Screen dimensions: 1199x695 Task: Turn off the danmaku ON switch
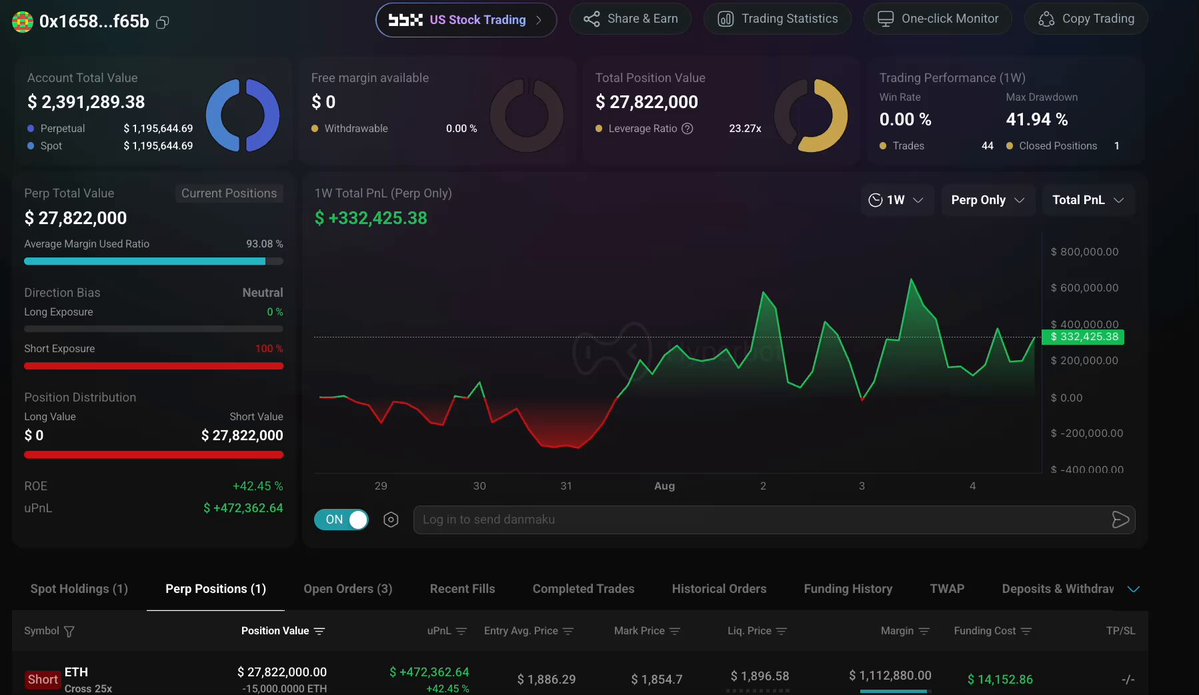click(x=341, y=520)
